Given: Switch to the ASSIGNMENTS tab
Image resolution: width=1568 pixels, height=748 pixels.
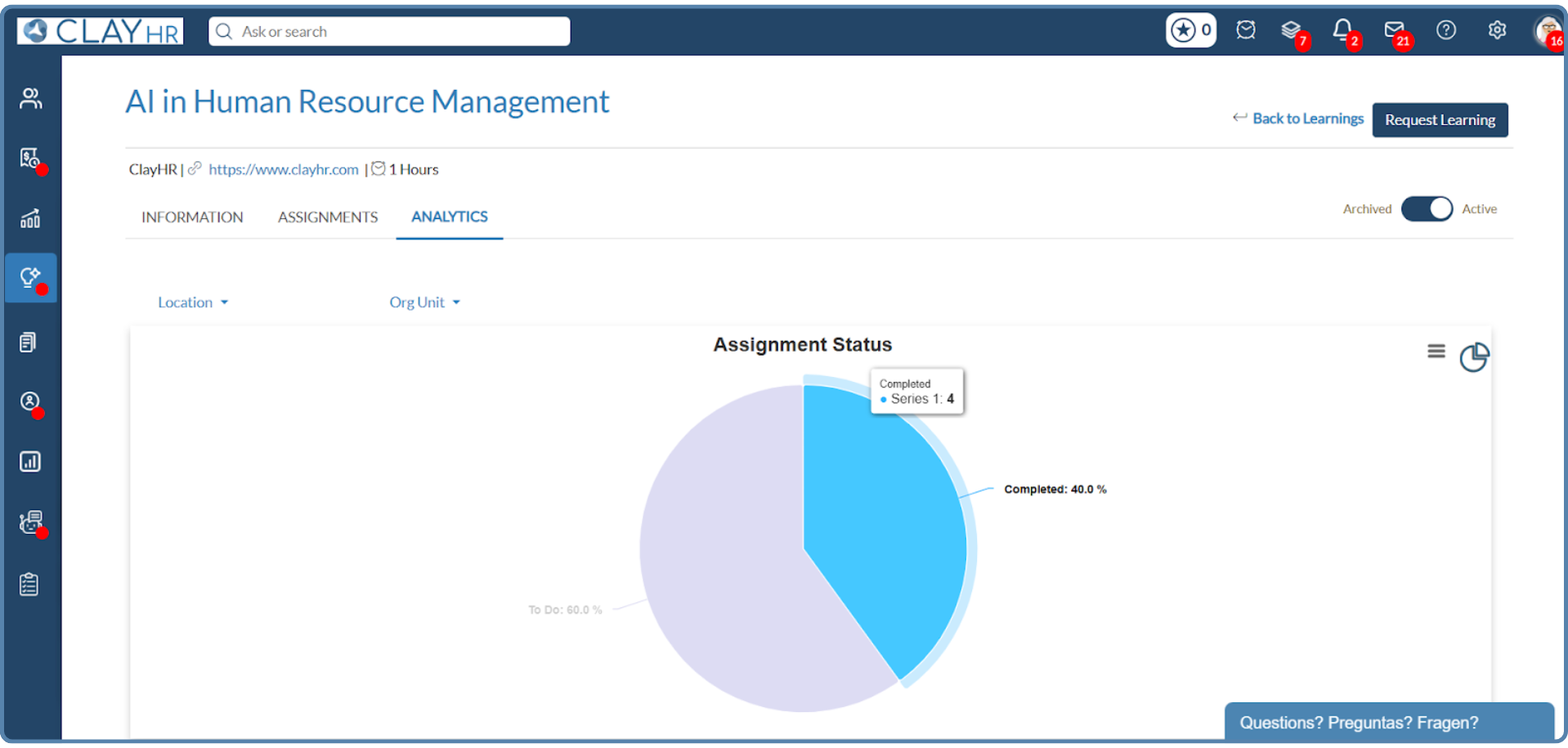Looking at the screenshot, I should pos(327,217).
